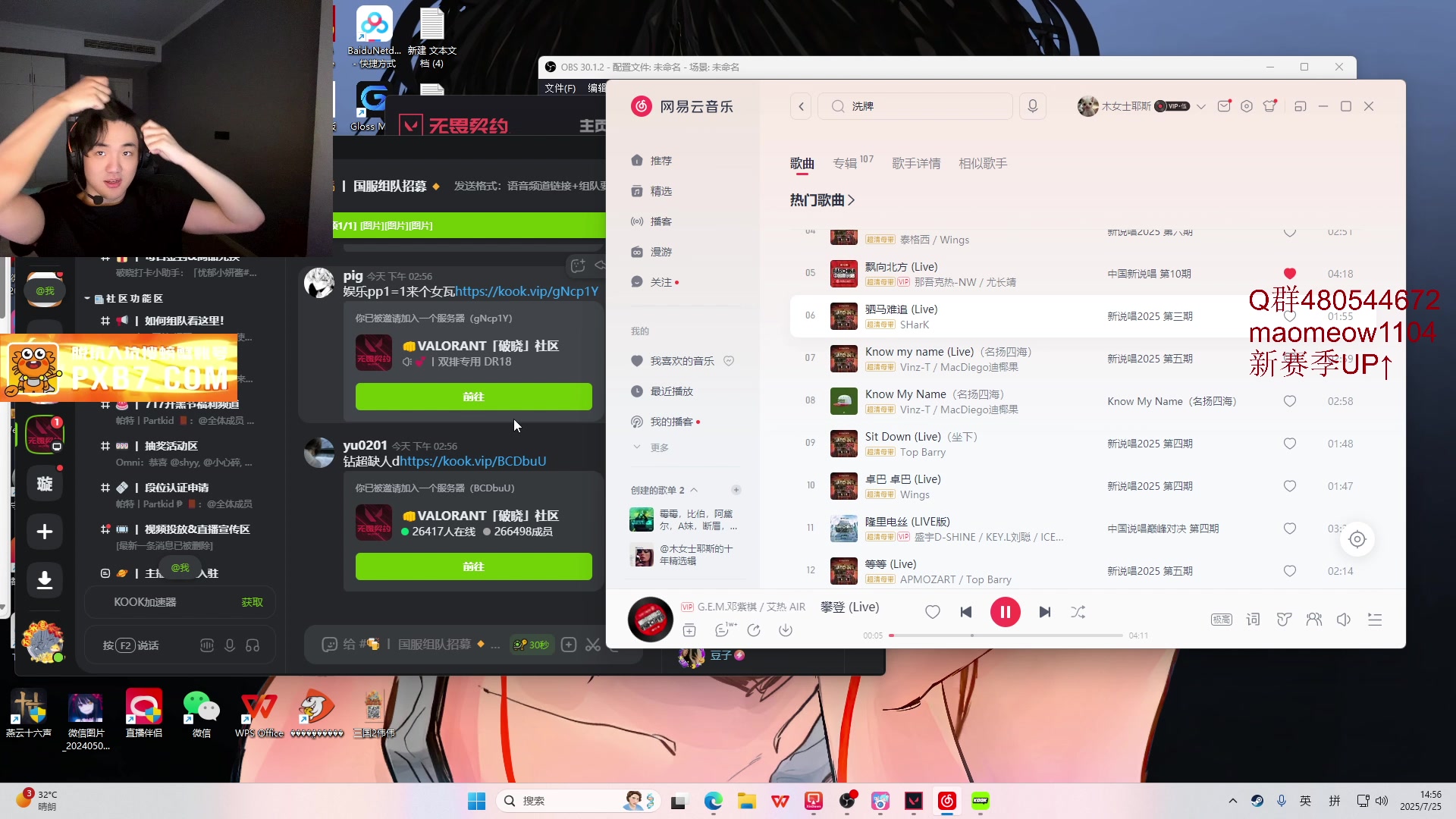Go back in NetEase Music
This screenshot has height=819, width=1456.
(802, 106)
